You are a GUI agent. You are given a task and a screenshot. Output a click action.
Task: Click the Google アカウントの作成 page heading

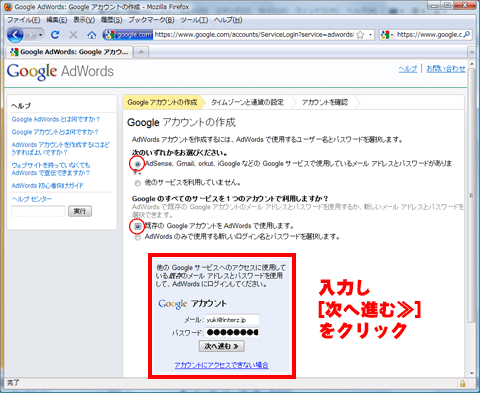181,123
